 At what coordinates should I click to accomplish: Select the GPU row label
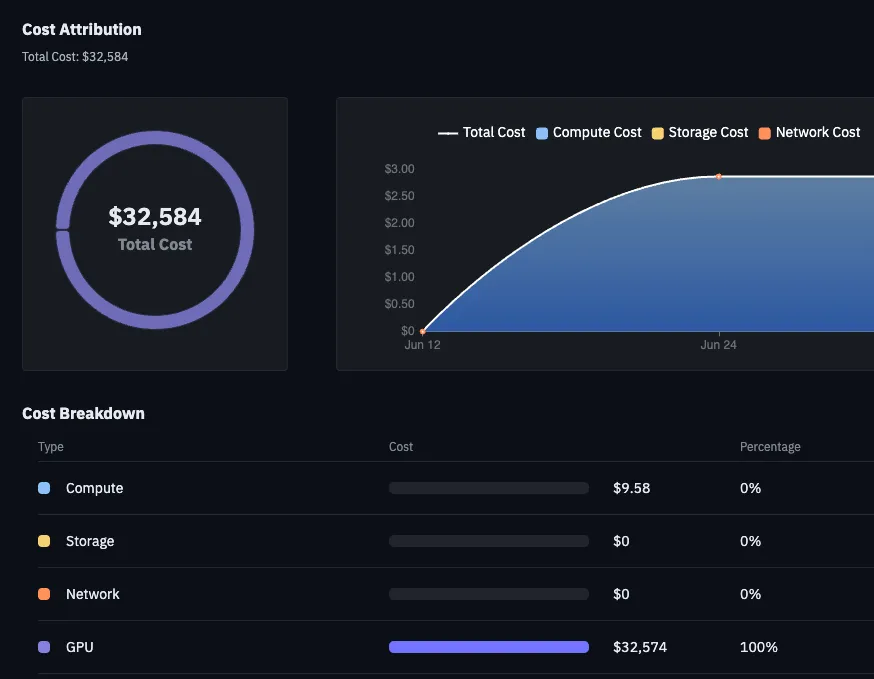80,647
